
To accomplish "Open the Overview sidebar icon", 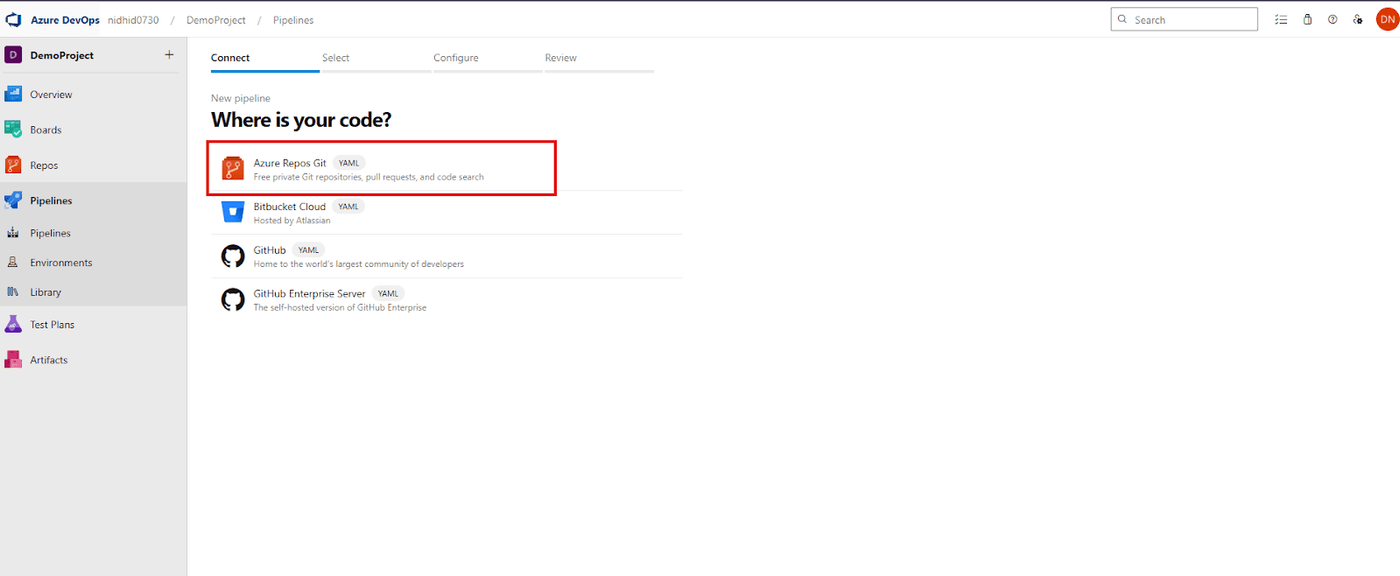I will click(x=13, y=94).
